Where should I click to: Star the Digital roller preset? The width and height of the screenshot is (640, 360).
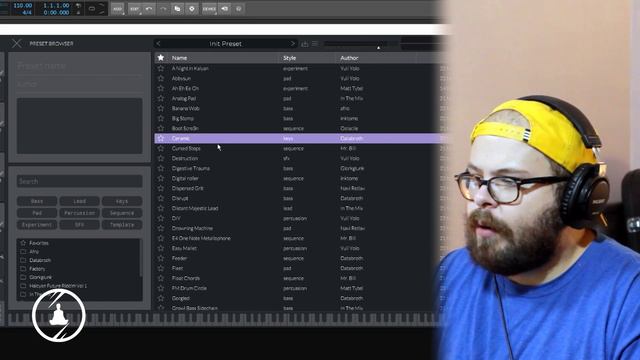click(161, 178)
